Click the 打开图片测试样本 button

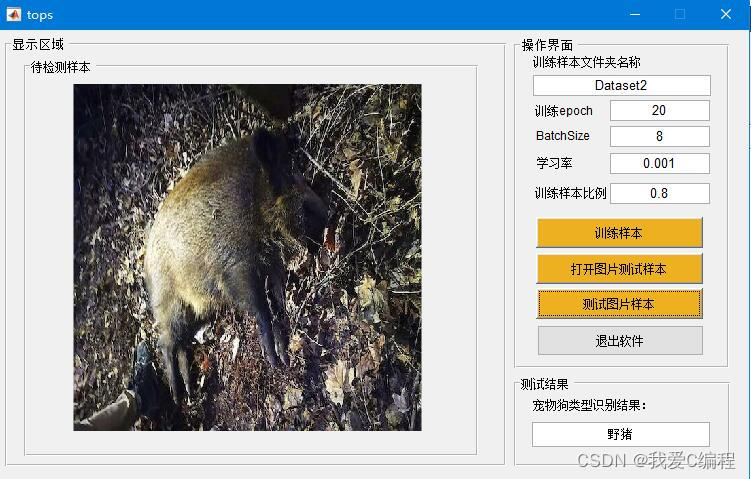pyautogui.click(x=619, y=269)
